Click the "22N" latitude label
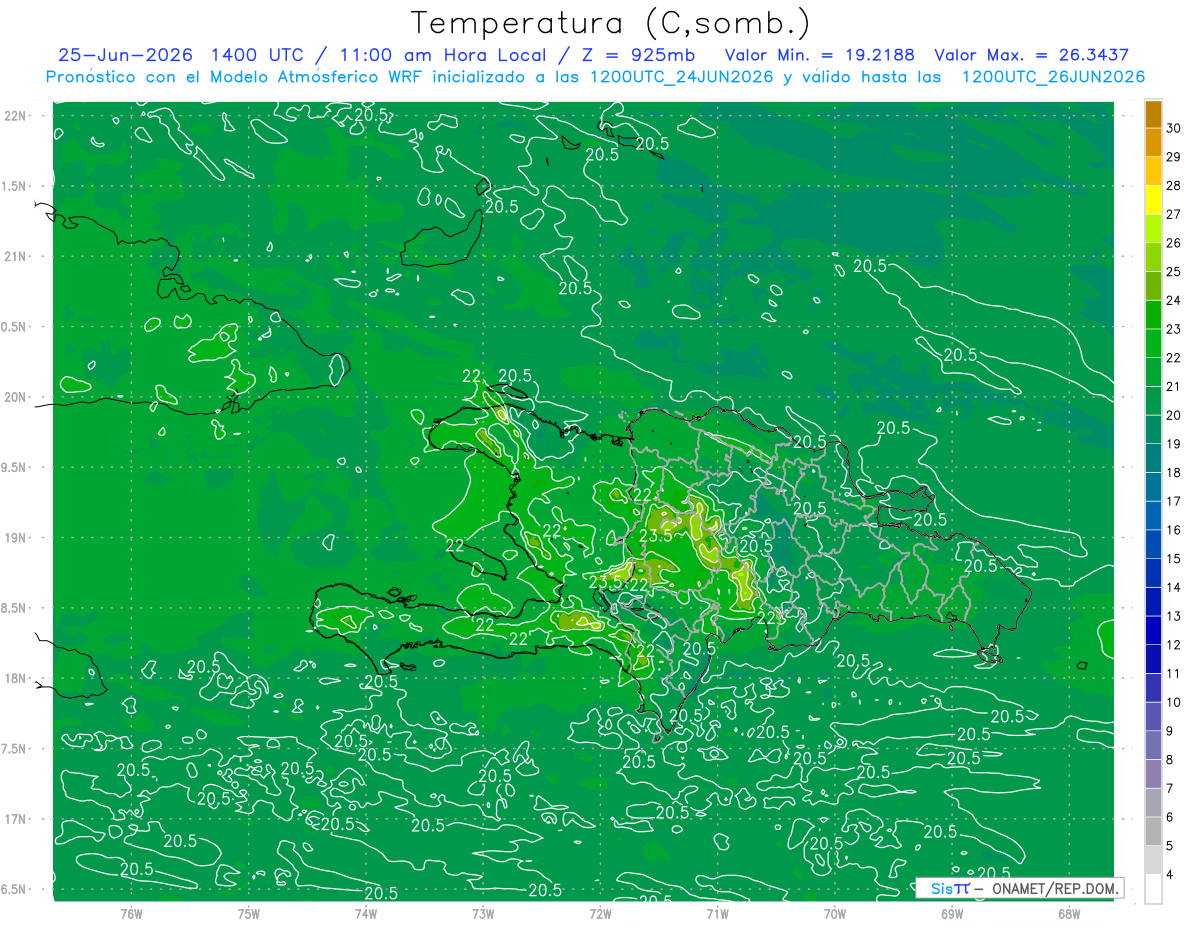This screenshot has width=1200, height=927. click(16, 115)
